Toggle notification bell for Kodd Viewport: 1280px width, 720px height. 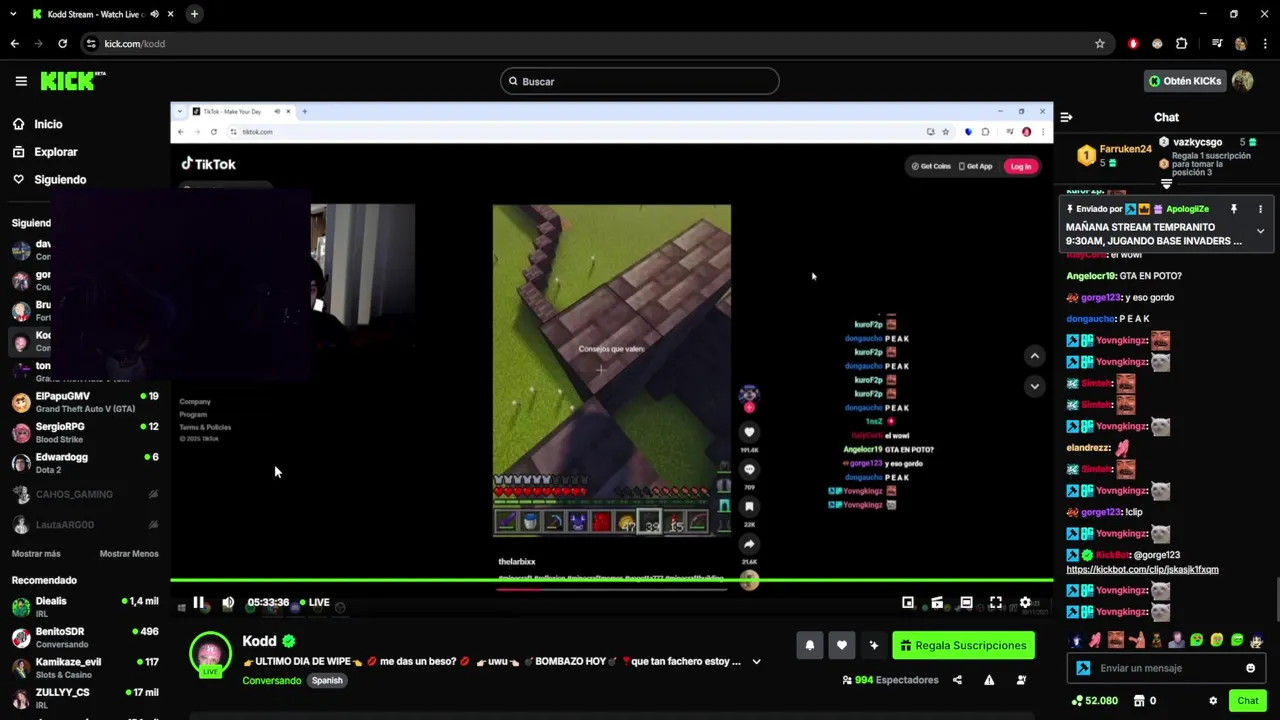[x=810, y=645]
